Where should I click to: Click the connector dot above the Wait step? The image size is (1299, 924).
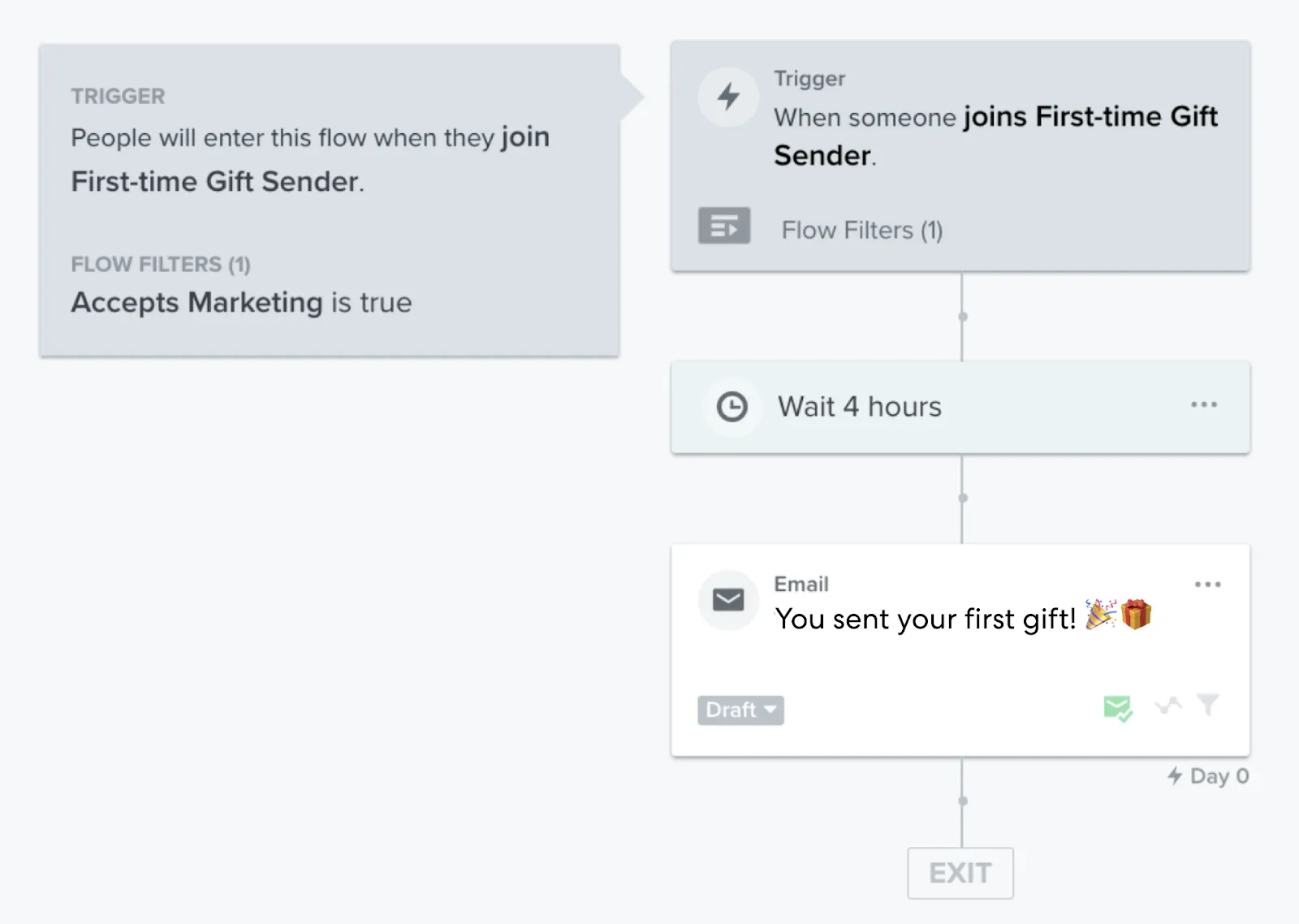coord(963,316)
